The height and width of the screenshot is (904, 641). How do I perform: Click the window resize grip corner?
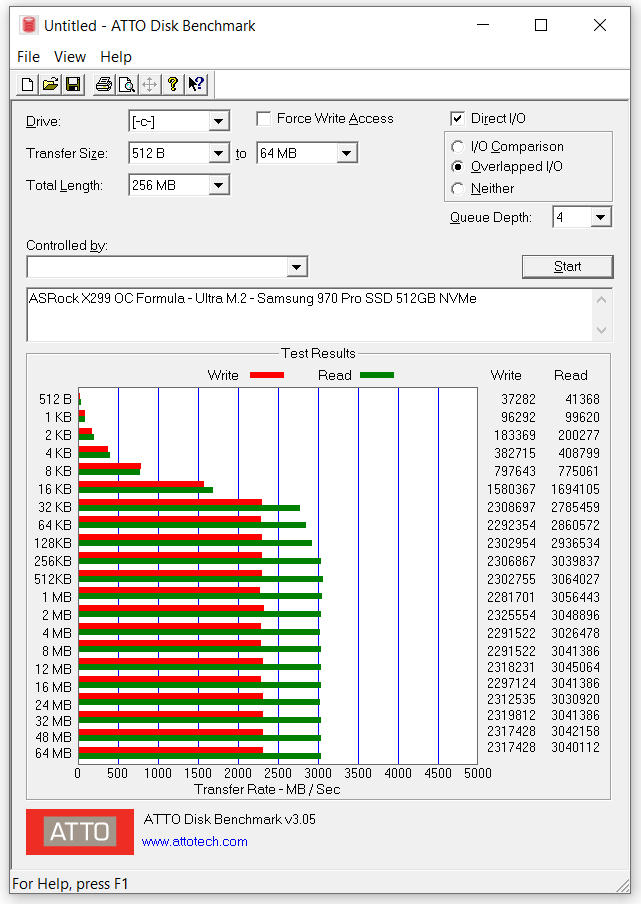(623, 886)
